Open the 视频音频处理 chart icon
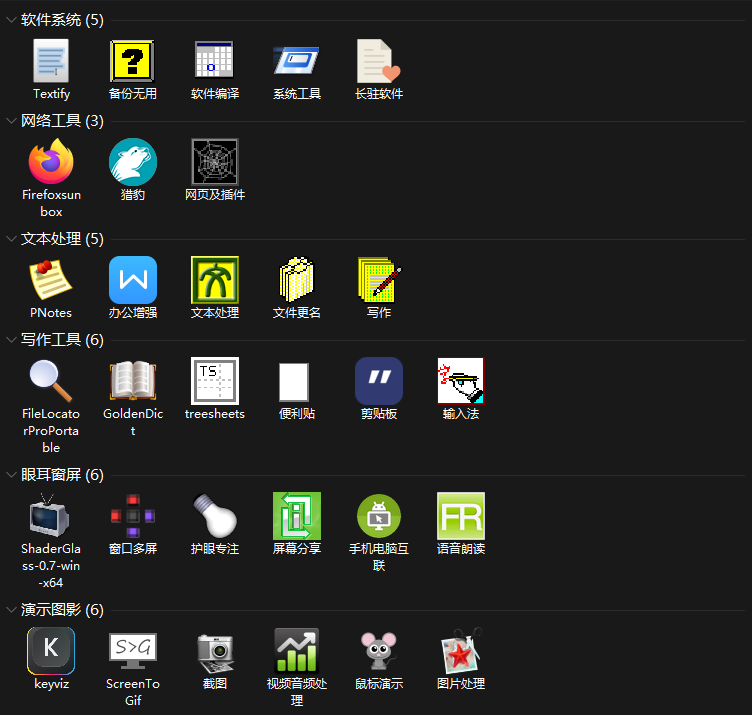 point(296,651)
